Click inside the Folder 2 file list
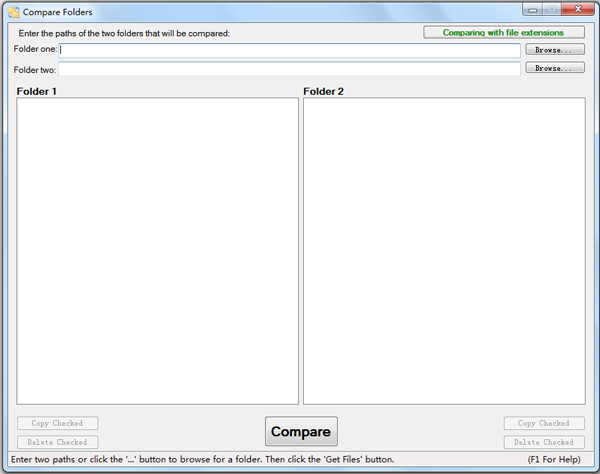This screenshot has height=474, width=600. (444, 250)
